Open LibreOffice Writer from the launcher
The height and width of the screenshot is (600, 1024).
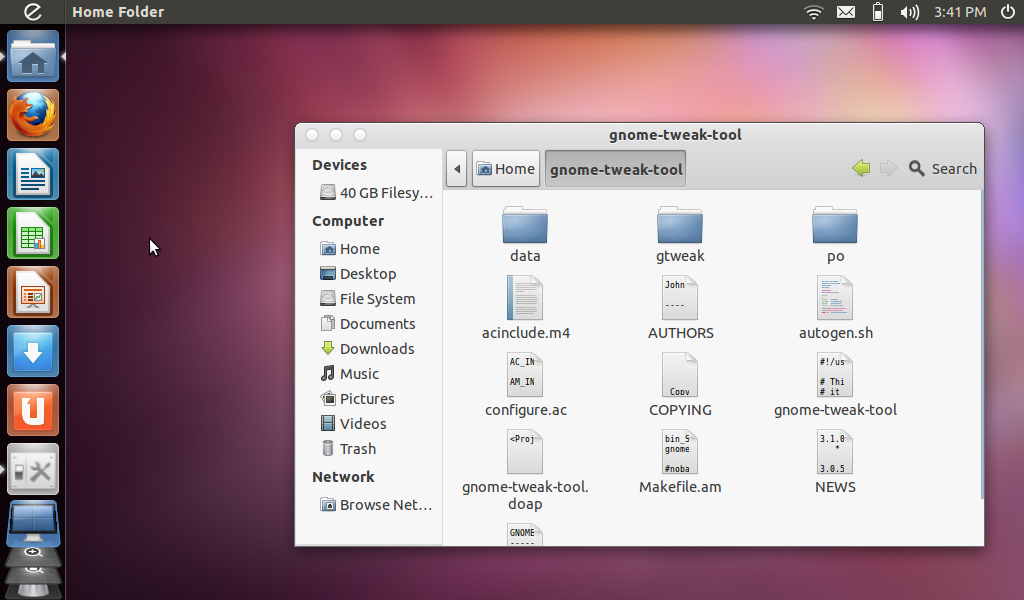[x=33, y=174]
